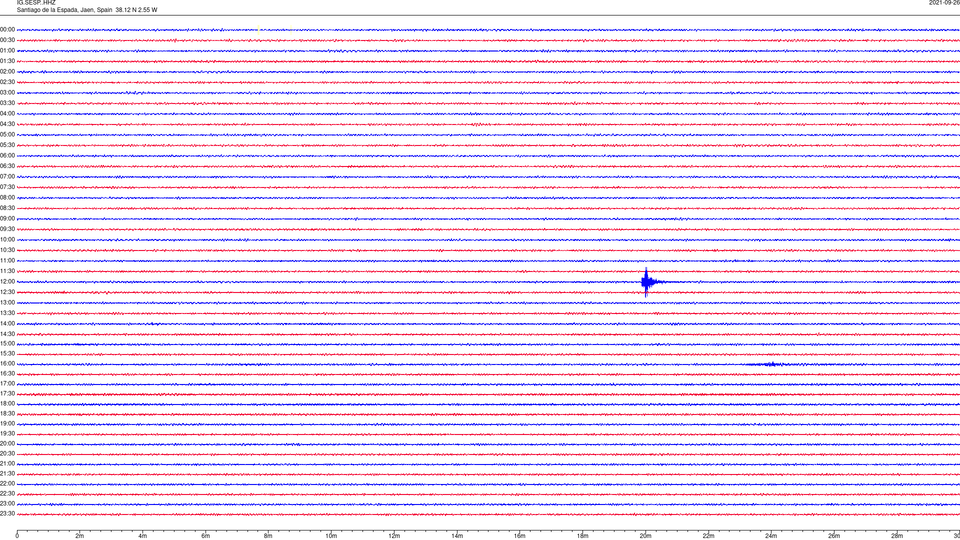
Task: Click the 4m tick on the minutes axis
Action: (x=143, y=536)
